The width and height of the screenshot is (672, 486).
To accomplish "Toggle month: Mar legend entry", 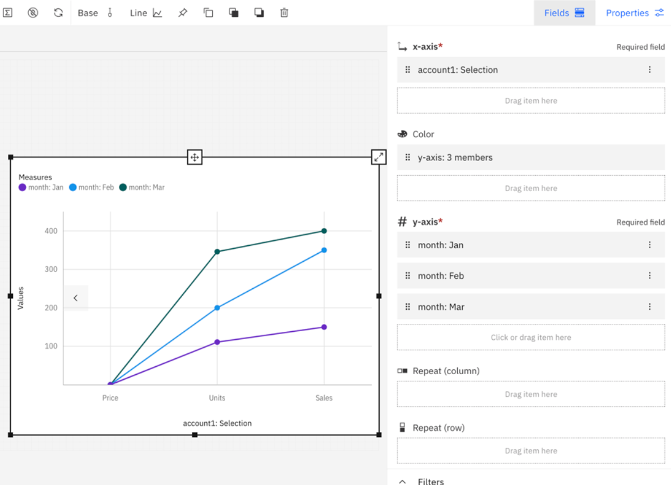I will click(x=142, y=187).
